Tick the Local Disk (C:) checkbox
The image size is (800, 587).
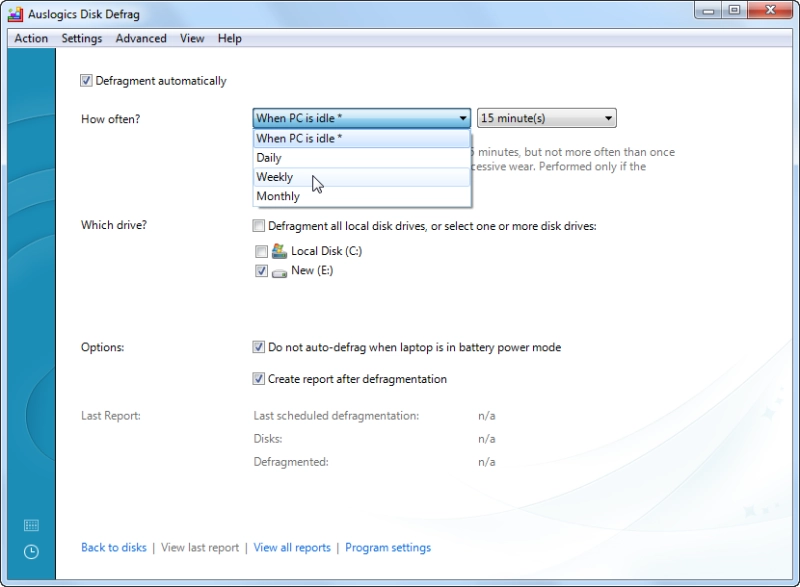tap(261, 251)
